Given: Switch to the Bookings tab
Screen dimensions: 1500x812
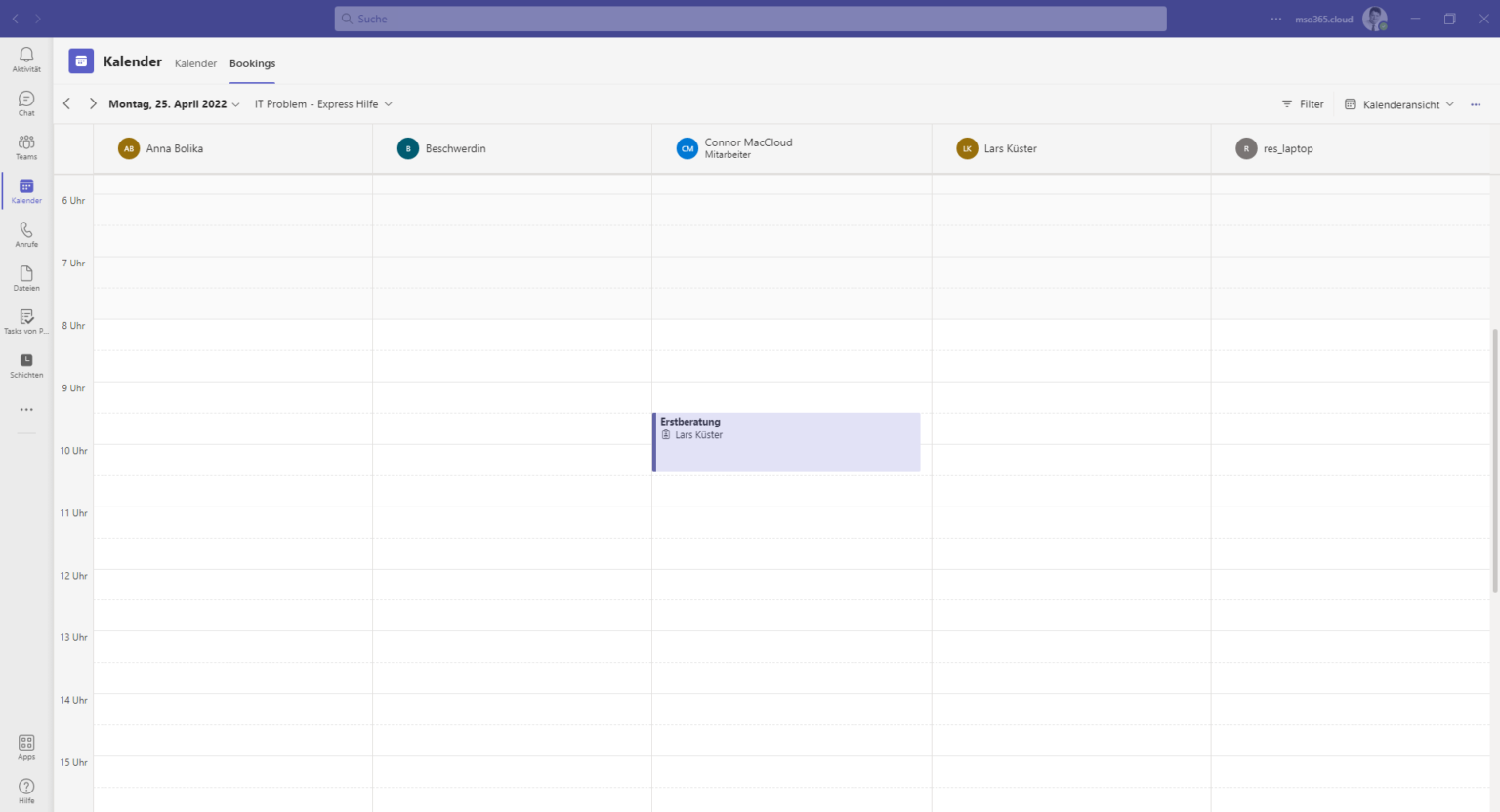Looking at the screenshot, I should point(252,63).
